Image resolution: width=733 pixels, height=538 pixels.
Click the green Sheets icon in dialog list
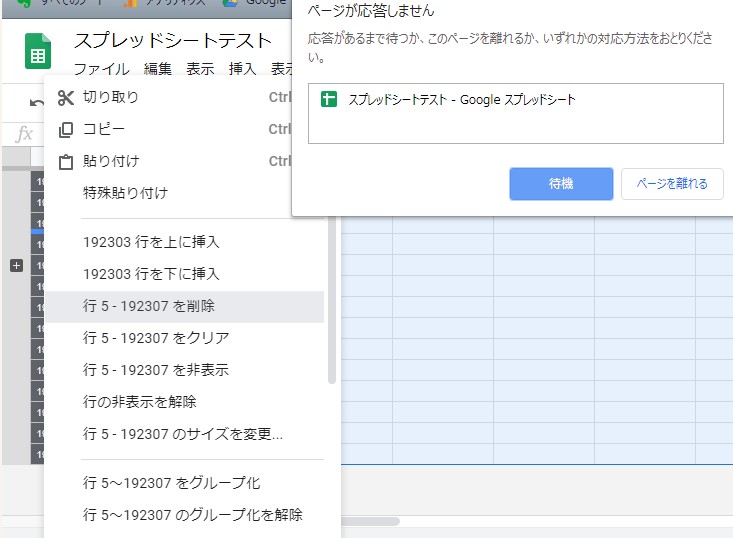pos(328,99)
